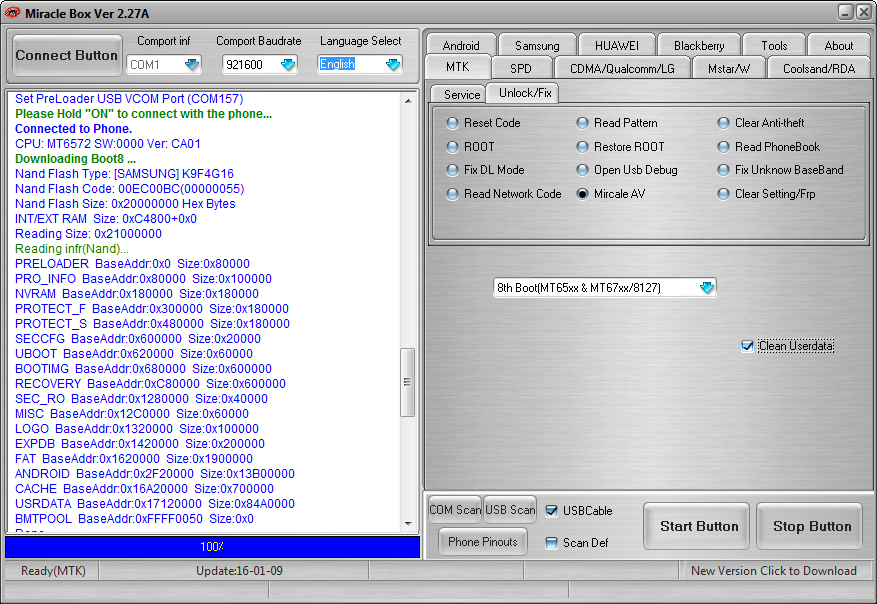Image resolution: width=877 pixels, height=604 pixels.
Task: Click the Nand Flash Type log line
Action: 124,174
